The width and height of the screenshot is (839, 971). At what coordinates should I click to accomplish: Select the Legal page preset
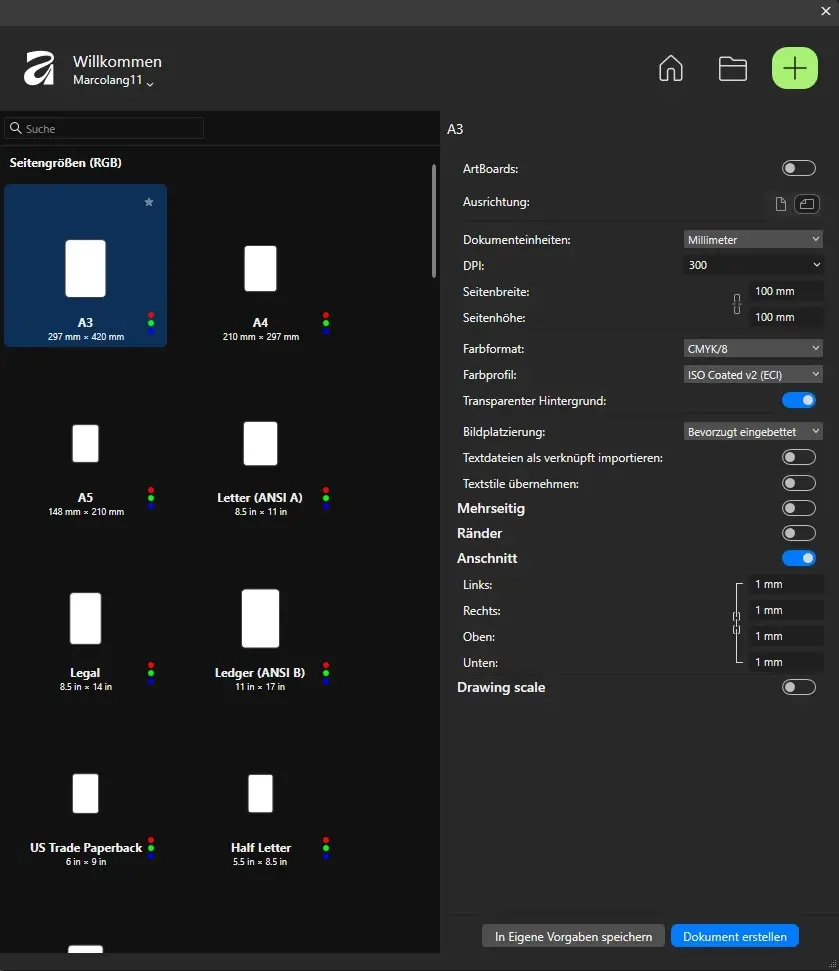[x=85, y=616]
